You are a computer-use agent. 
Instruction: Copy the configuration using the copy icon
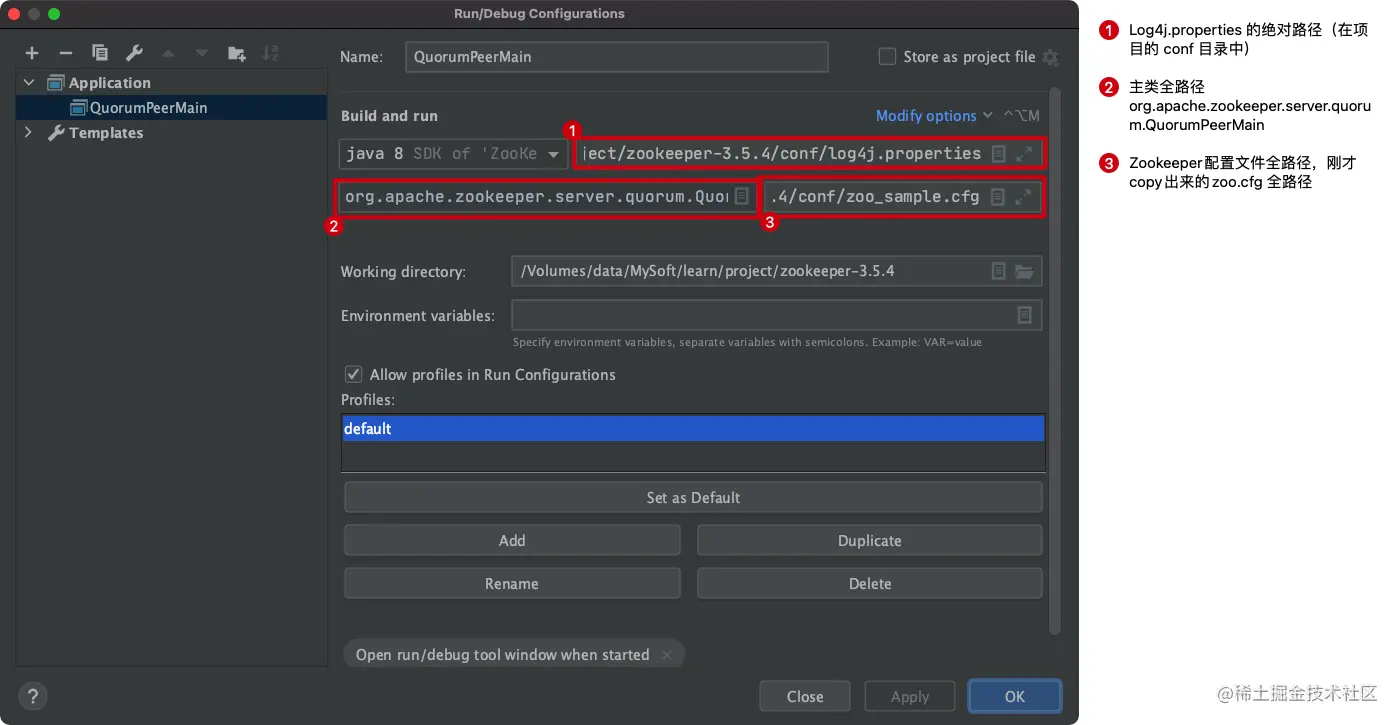coord(100,53)
